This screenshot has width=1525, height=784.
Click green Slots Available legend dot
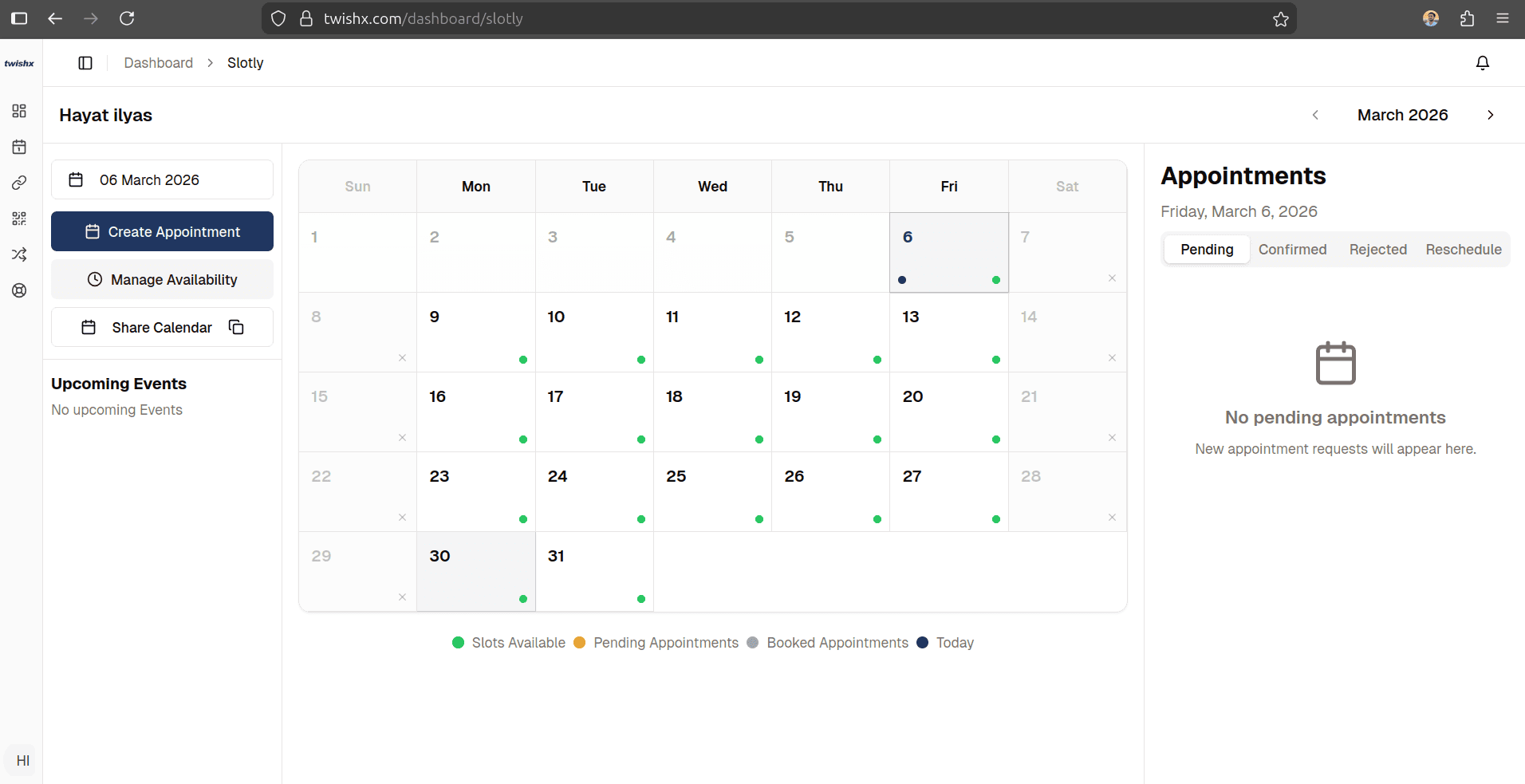pos(458,643)
